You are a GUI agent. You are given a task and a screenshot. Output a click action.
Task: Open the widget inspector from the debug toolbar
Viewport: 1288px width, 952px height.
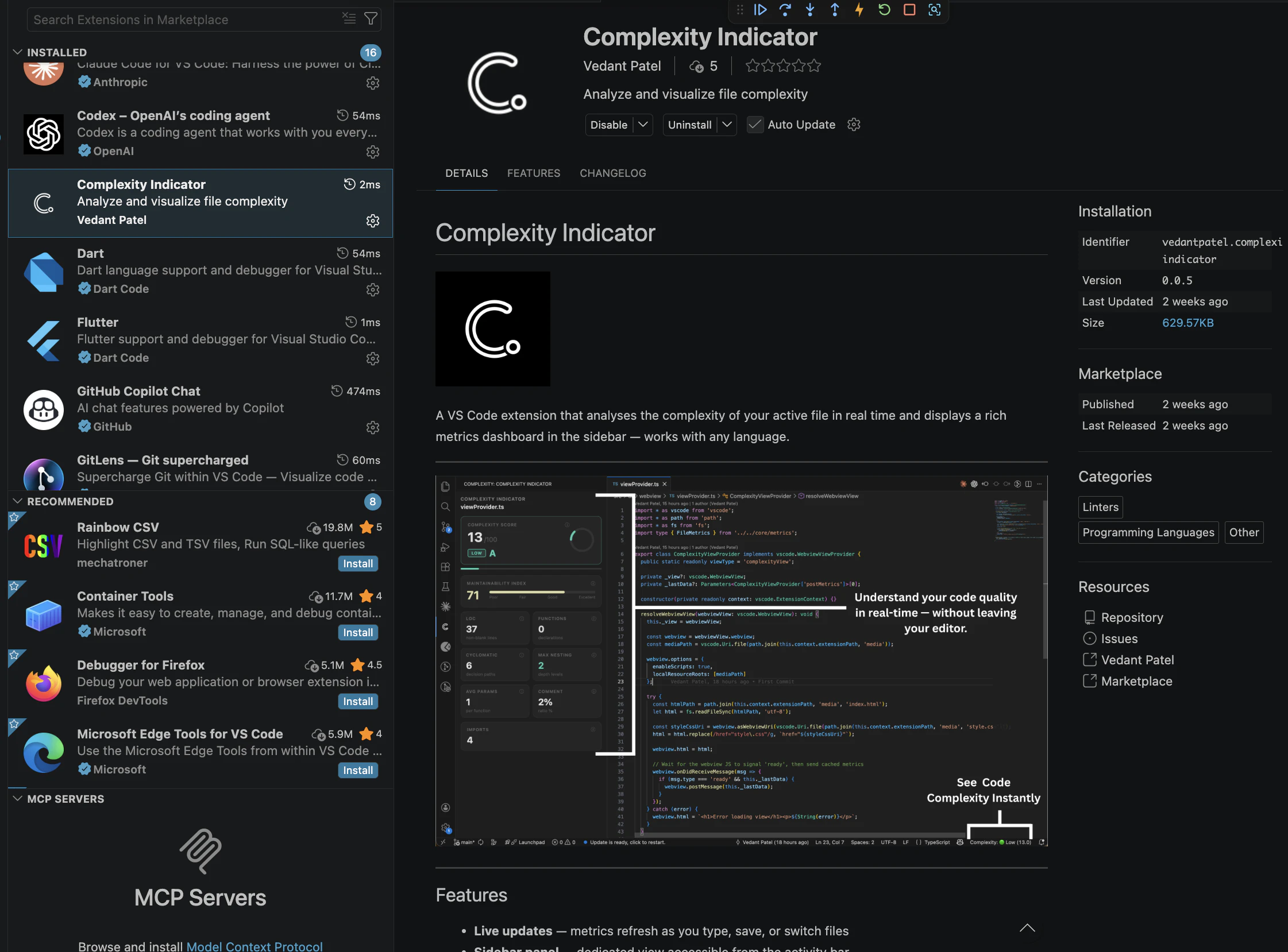[935, 10]
